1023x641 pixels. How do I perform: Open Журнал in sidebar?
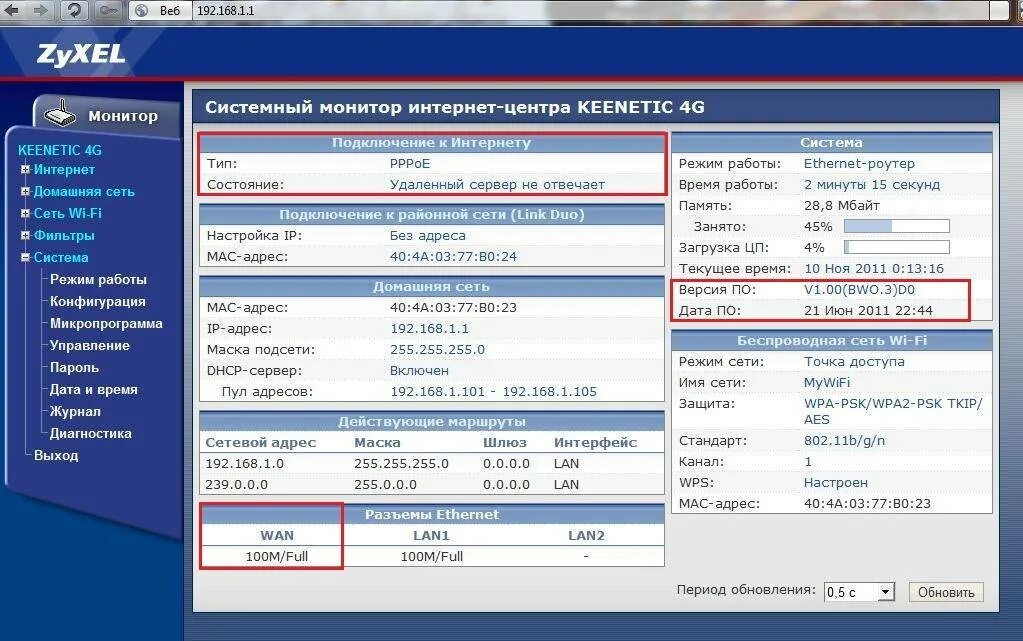(75, 411)
